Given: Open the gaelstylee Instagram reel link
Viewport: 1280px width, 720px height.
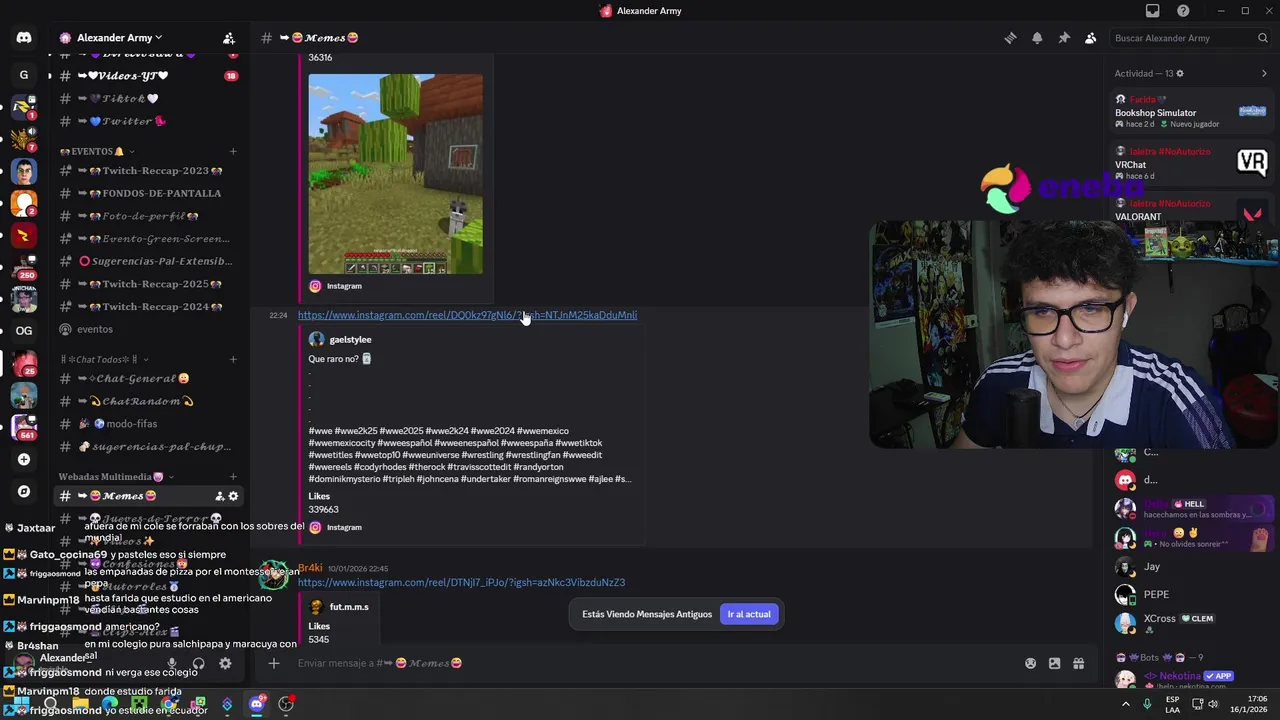Looking at the screenshot, I should click(467, 315).
